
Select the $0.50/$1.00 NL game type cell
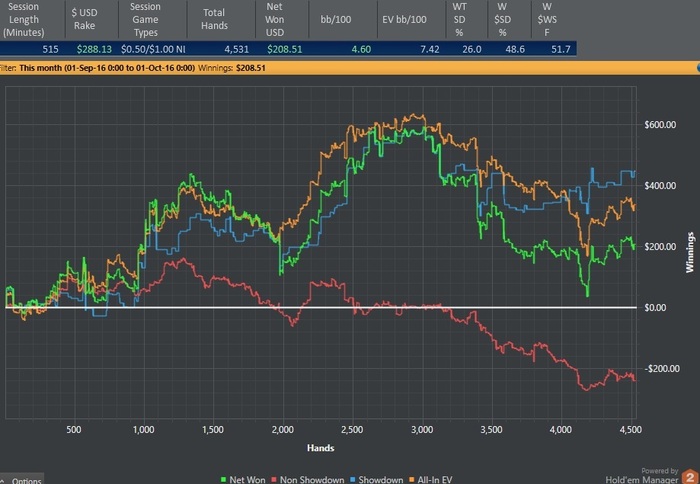coord(153,49)
